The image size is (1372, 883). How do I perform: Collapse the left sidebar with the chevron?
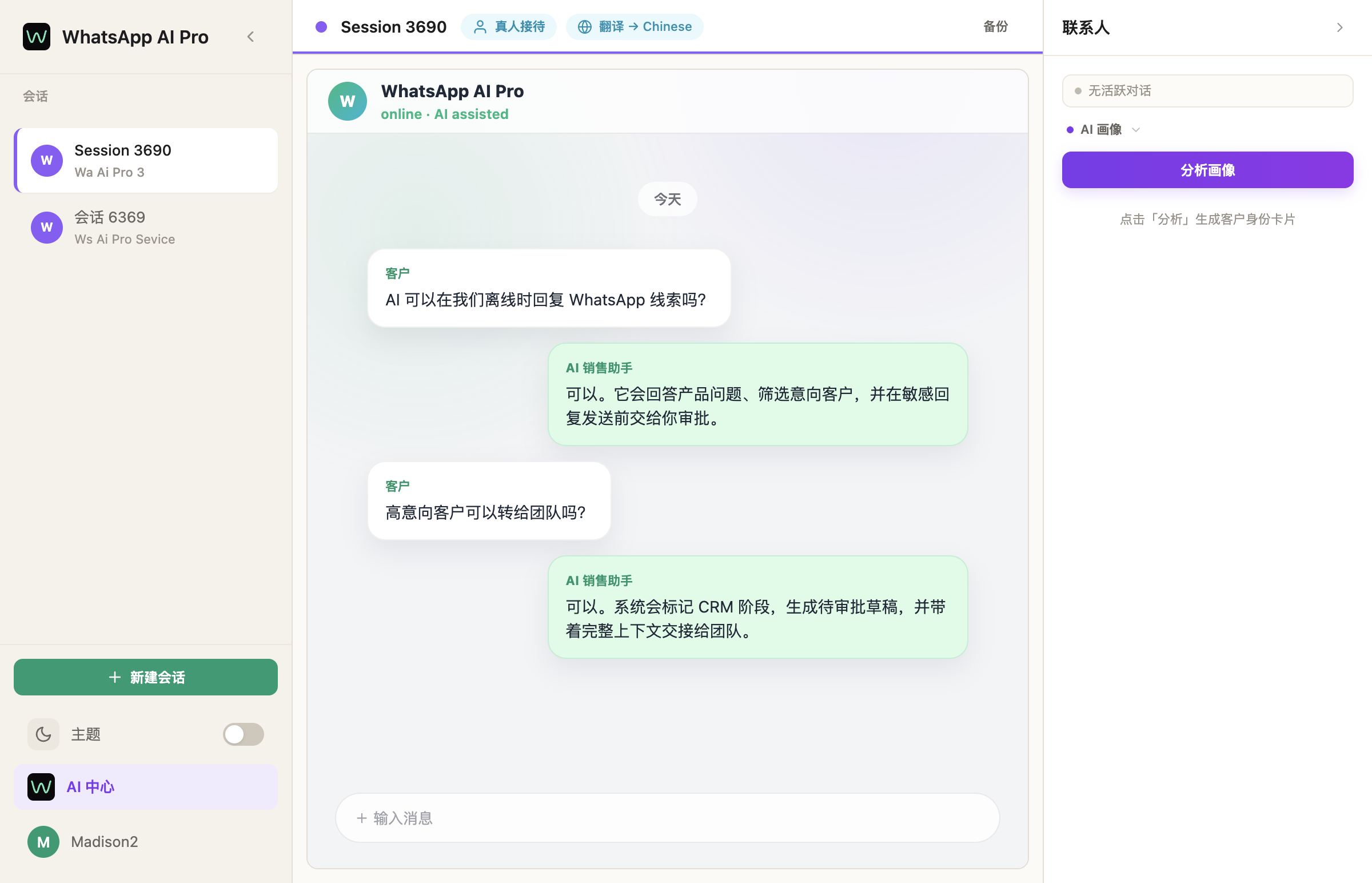(250, 37)
